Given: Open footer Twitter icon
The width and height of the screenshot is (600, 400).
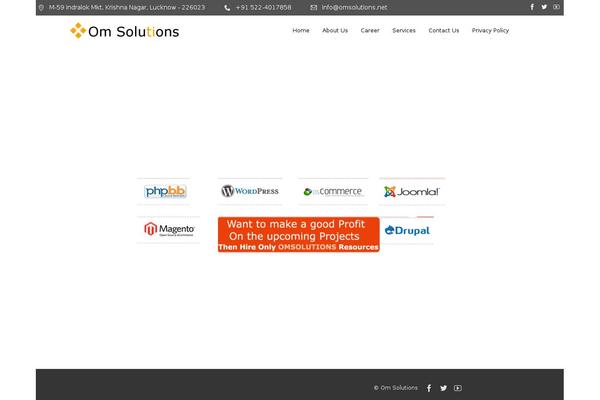Looking at the screenshot, I should [x=443, y=388].
